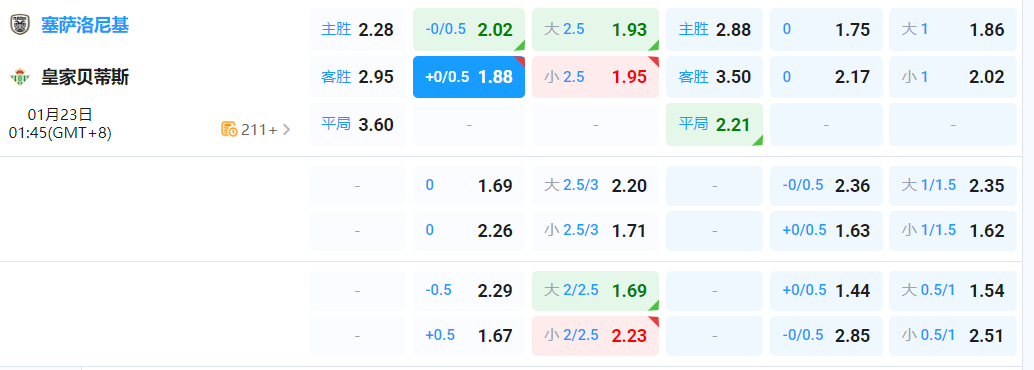
Task: Choose 小 0.5/1 at 2.51
Action: click(x=953, y=336)
